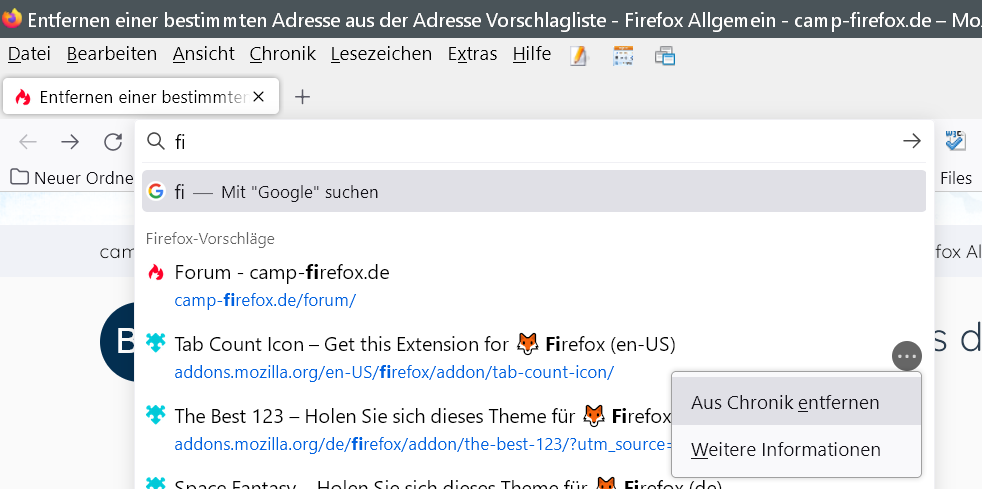The image size is (982, 489).
Task: Select 'Aus Chronik entfernen' menu entry
Action: coord(785,403)
